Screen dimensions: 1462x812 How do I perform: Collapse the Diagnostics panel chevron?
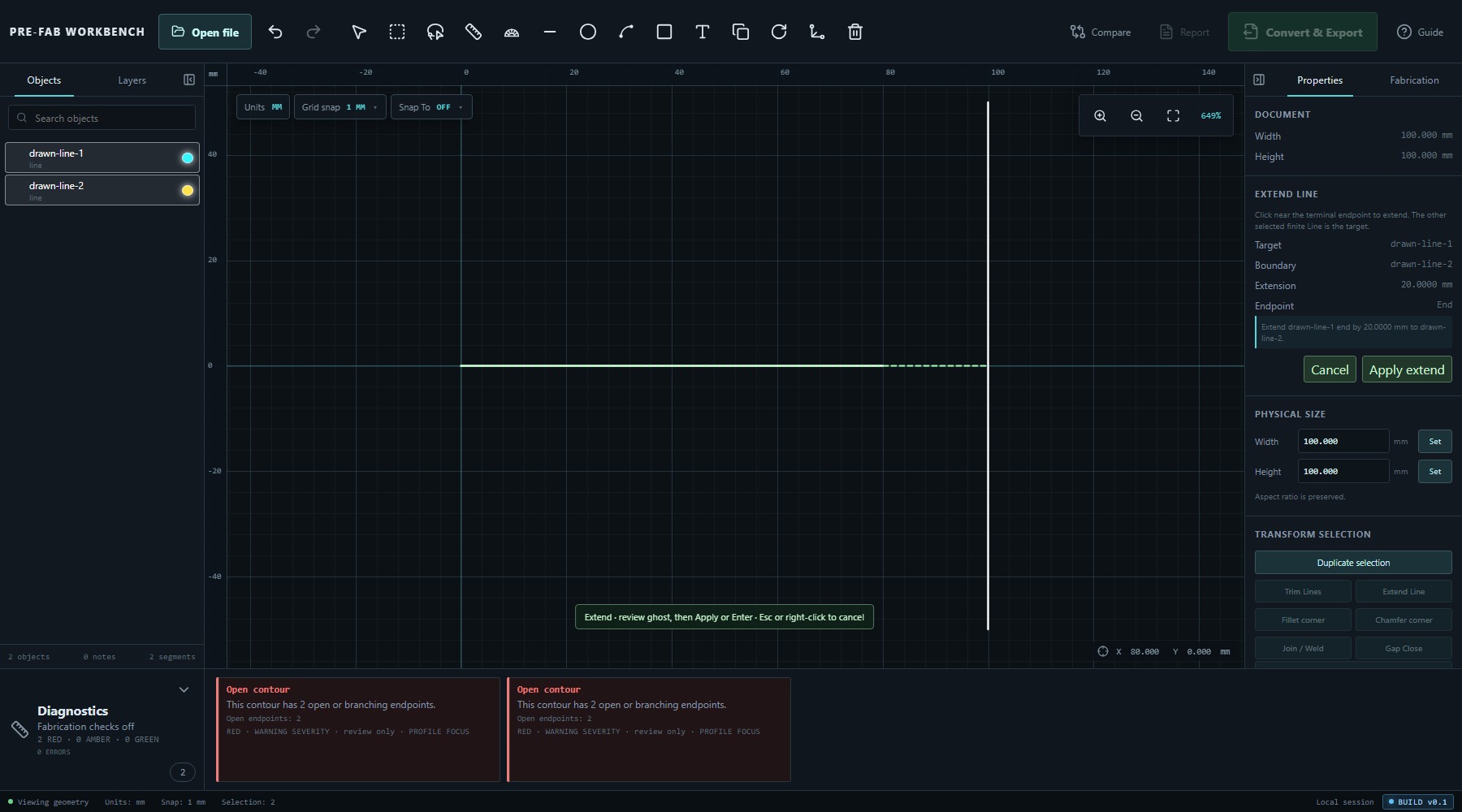(x=184, y=689)
